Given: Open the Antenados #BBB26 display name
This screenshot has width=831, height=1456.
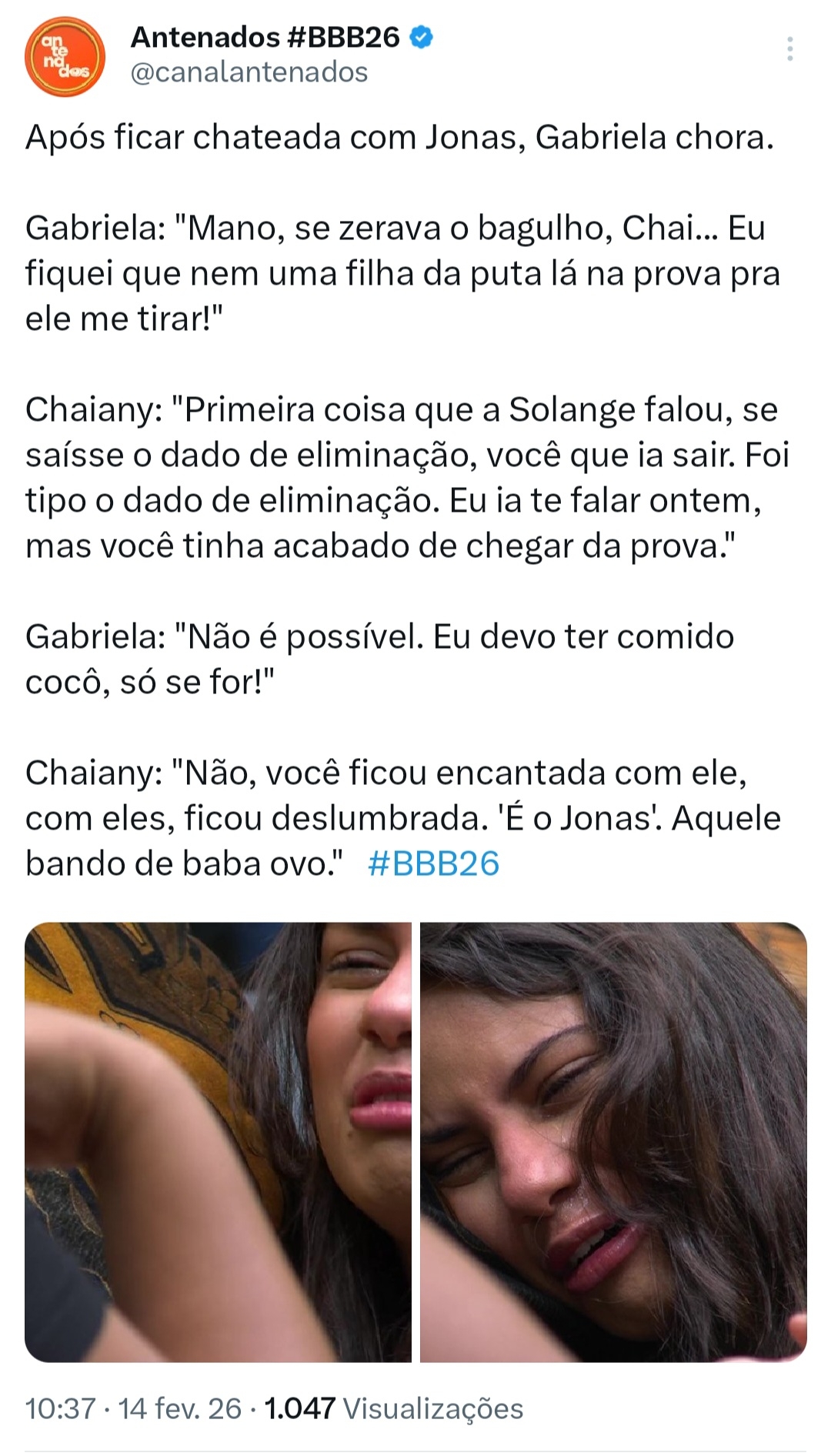Looking at the screenshot, I should pos(265,37).
